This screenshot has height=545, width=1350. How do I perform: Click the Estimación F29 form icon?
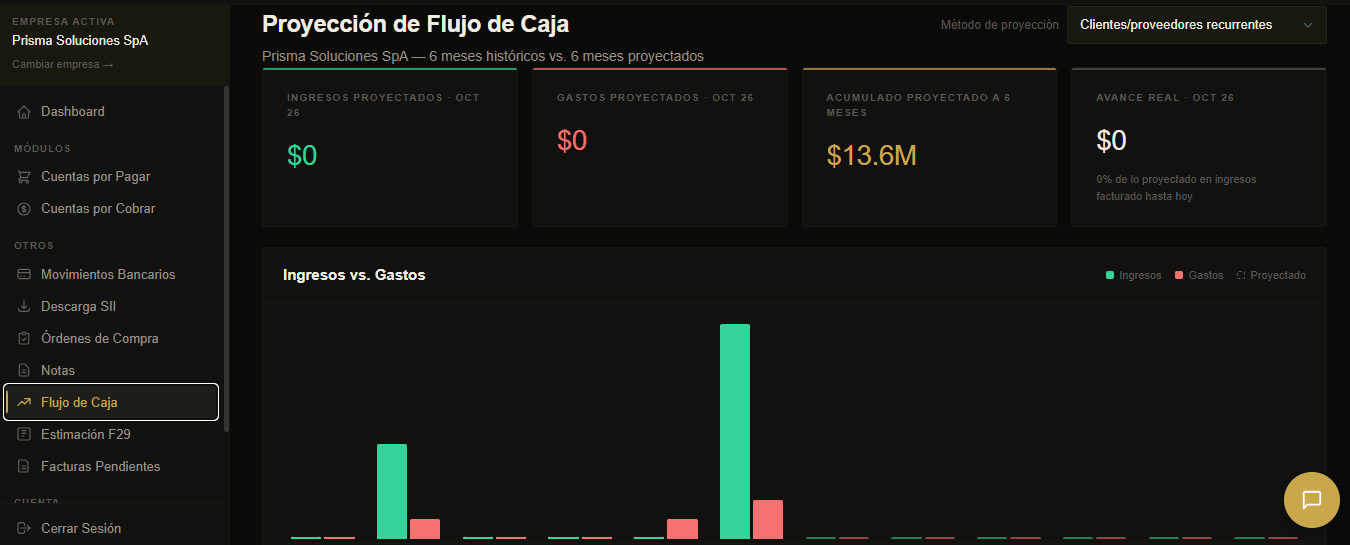tap(24, 435)
